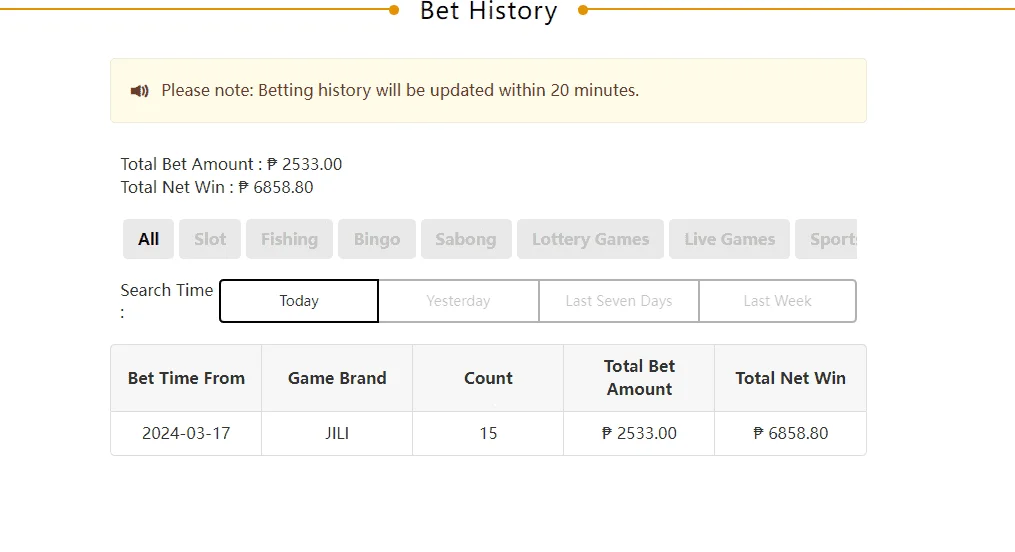
Task: Click the Total Net Win column header
Action: [x=790, y=378]
